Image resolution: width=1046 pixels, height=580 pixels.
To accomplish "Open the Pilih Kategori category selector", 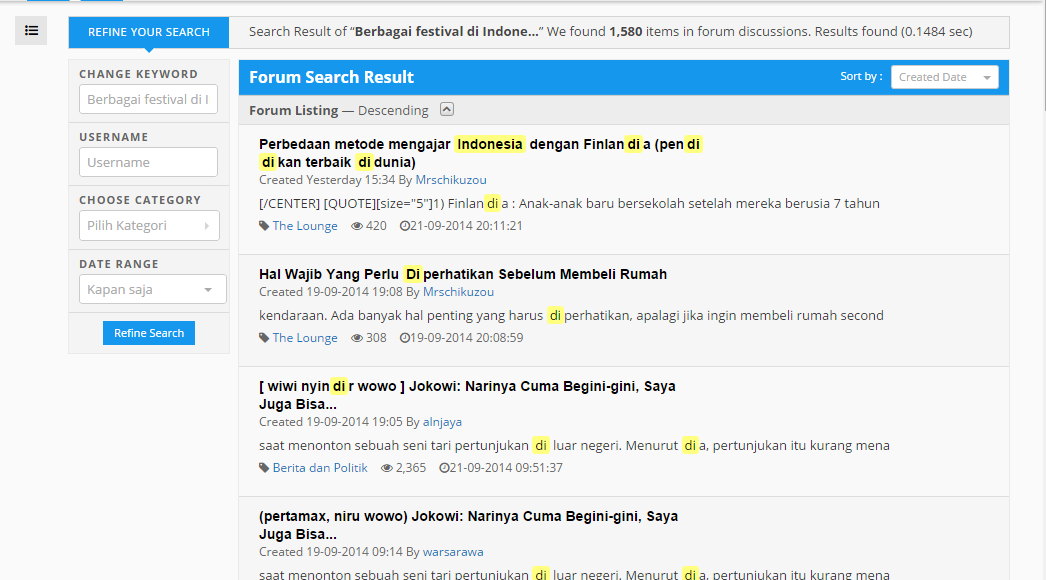I will coord(149,226).
